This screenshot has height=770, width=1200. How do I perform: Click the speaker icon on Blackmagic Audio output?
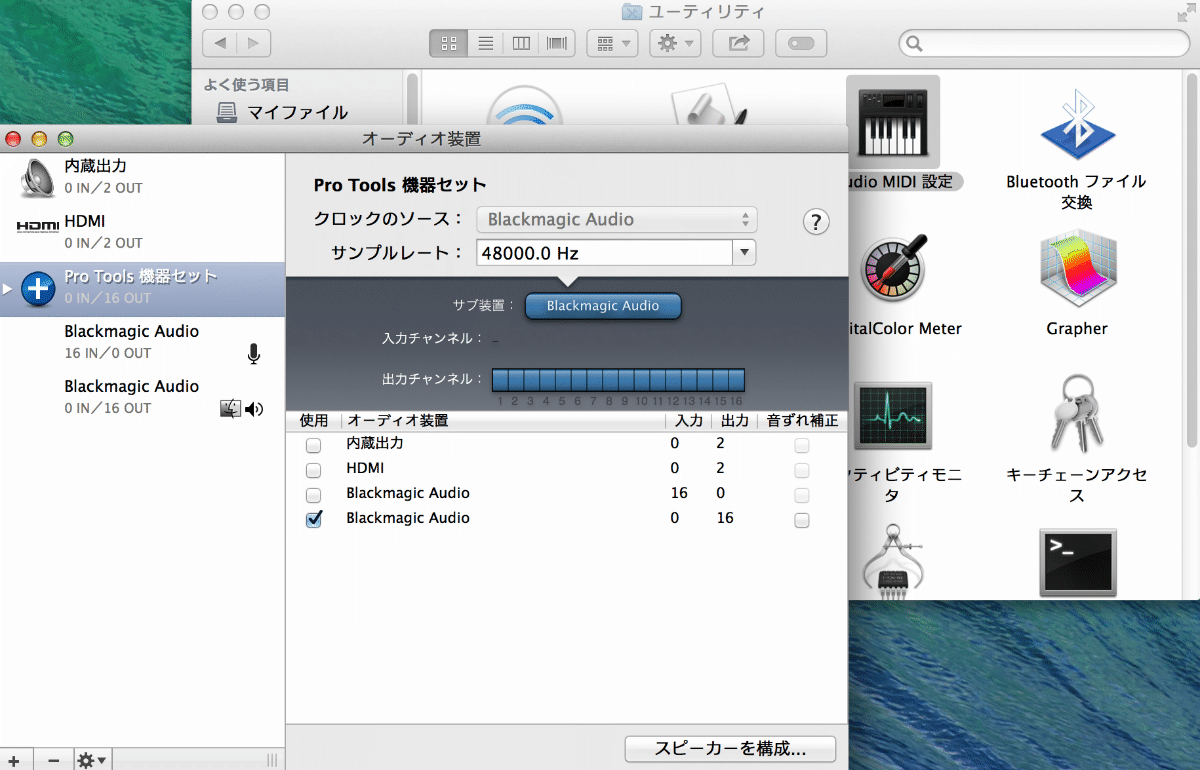254,408
